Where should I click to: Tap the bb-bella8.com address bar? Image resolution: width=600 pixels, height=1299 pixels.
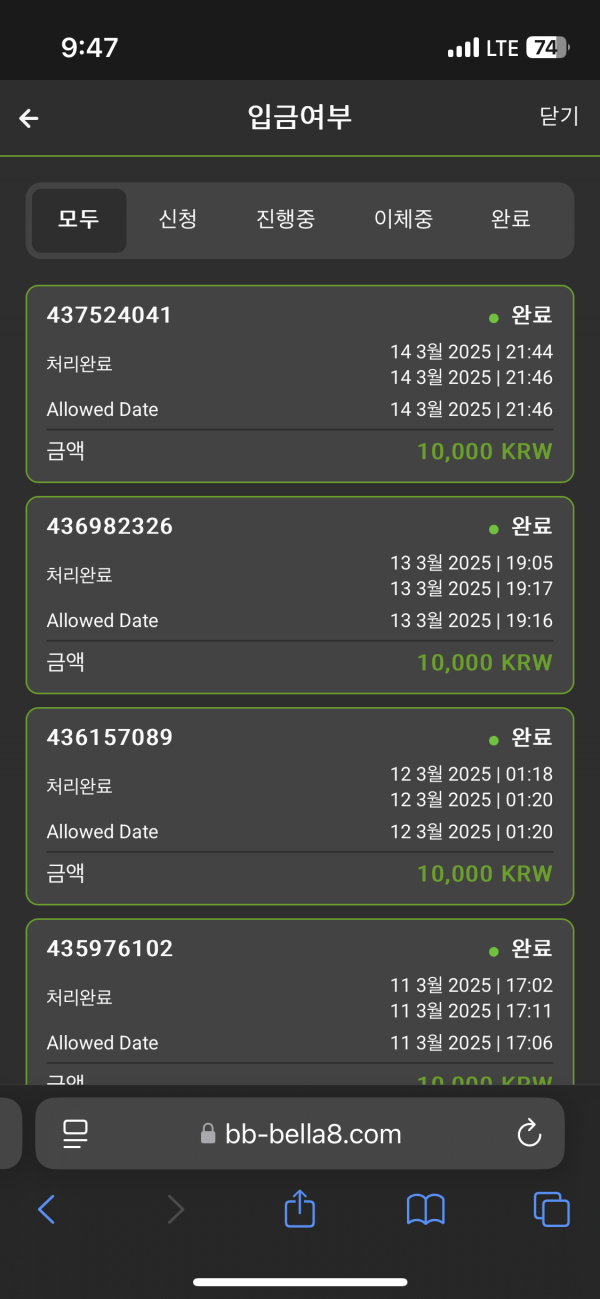(x=300, y=1133)
